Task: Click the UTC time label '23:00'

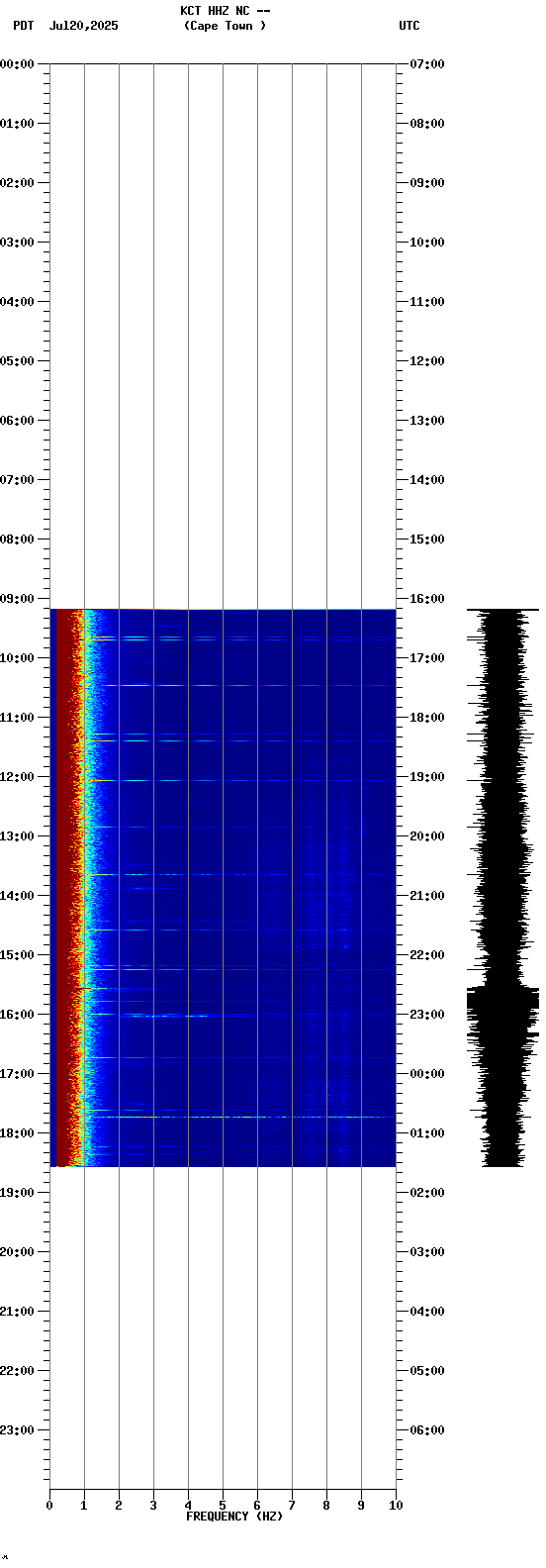Action: point(427,1015)
